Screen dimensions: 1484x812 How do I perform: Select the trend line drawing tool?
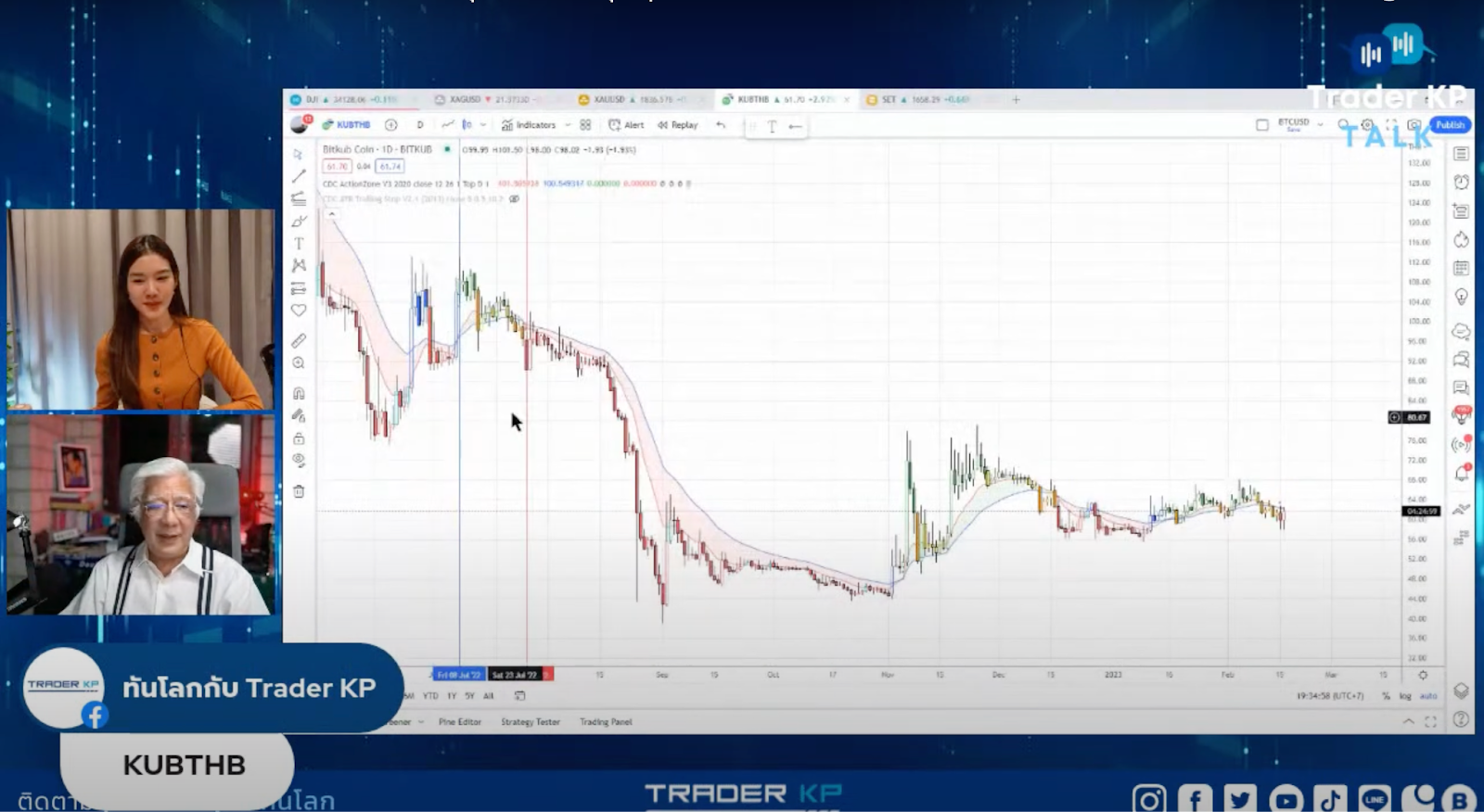(299, 175)
